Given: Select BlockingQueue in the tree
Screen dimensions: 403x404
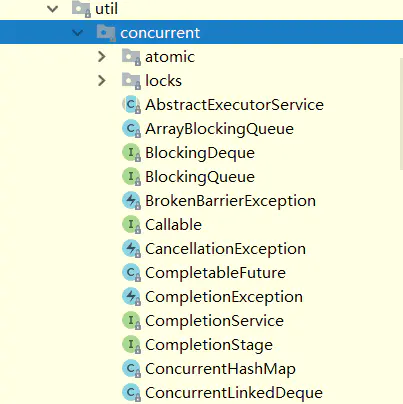Looking at the screenshot, I should pos(200,177).
